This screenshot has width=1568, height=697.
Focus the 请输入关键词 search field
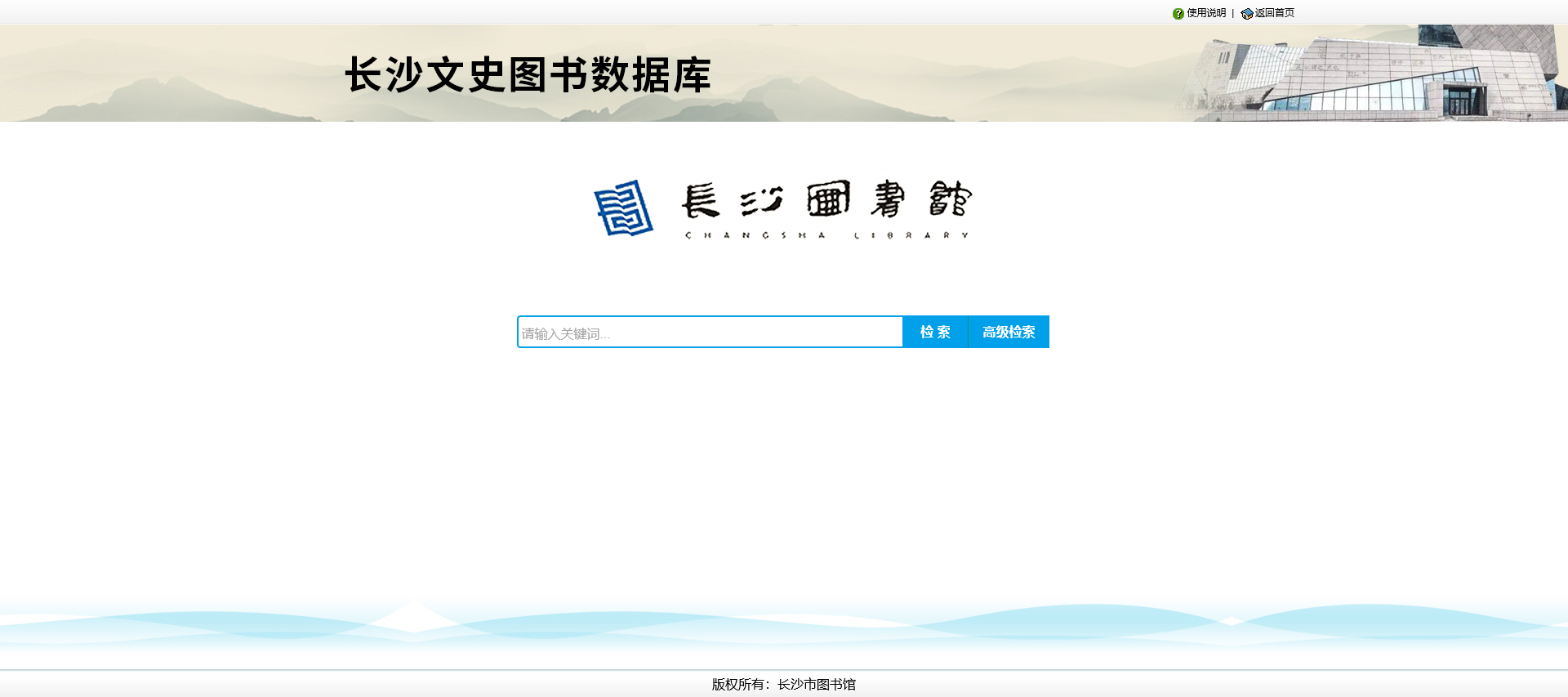[x=710, y=332]
